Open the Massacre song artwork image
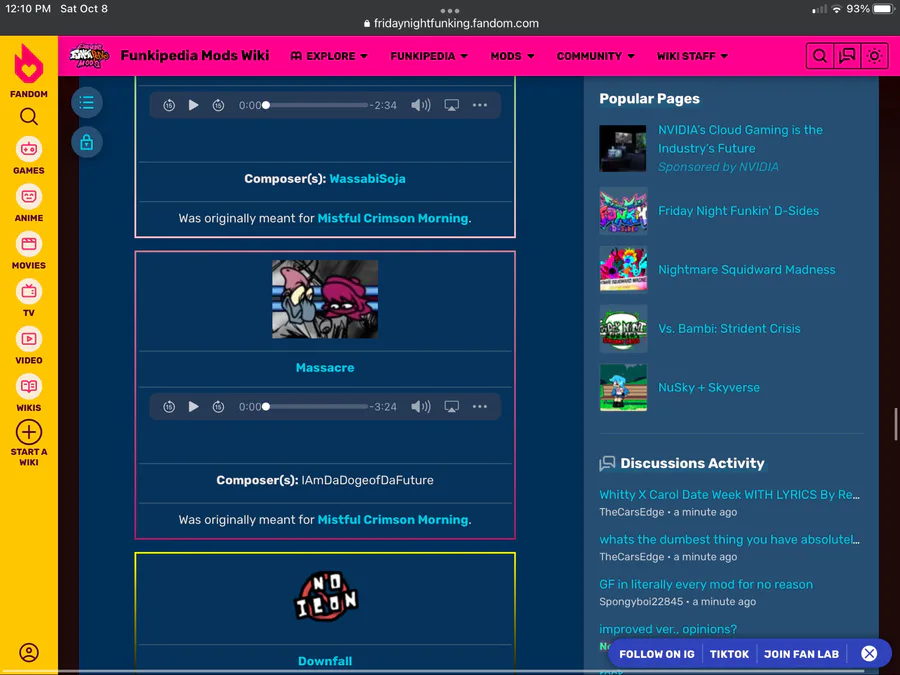 (325, 299)
